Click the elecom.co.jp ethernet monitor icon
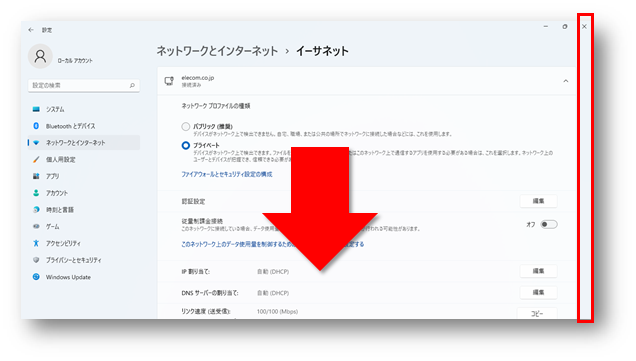 coord(169,81)
